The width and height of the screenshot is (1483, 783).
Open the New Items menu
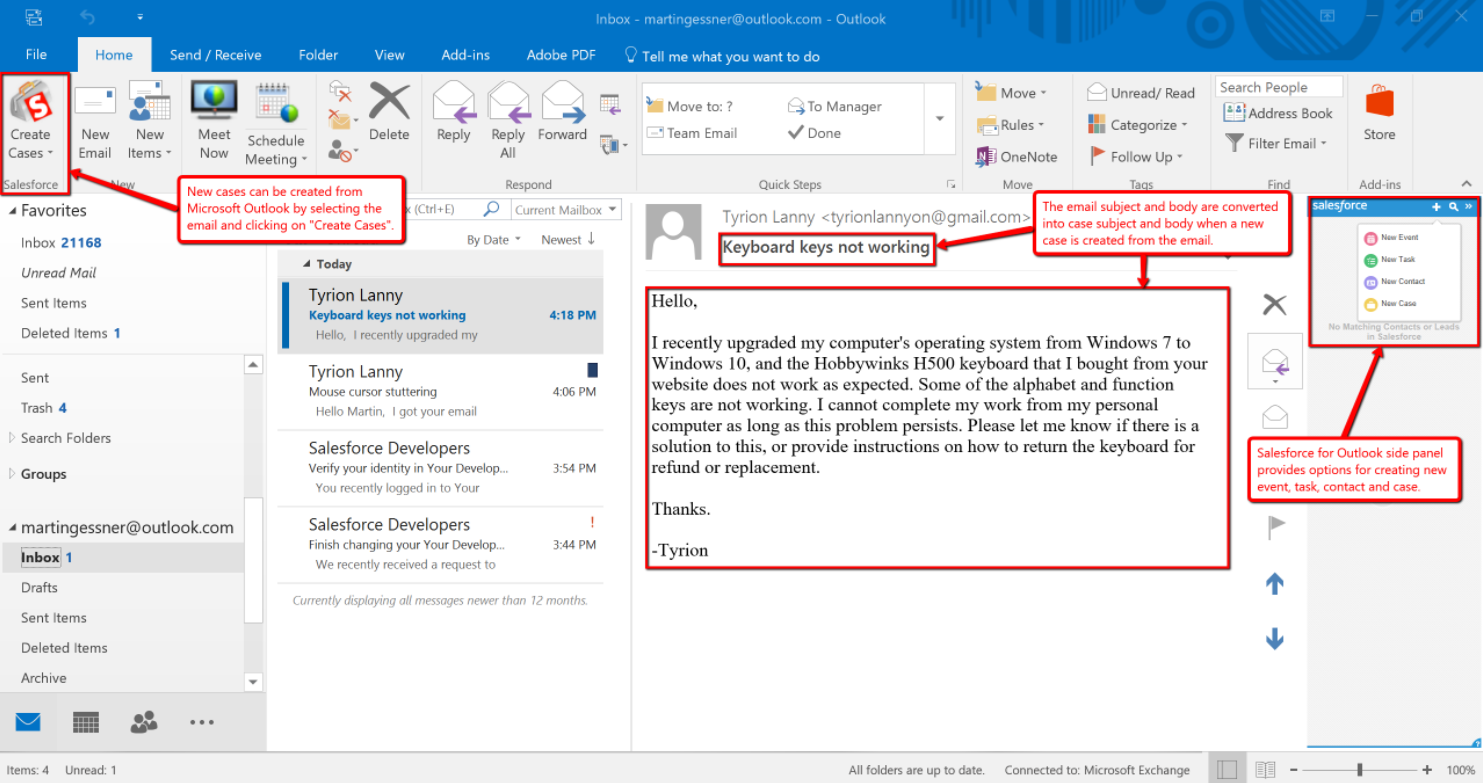(150, 122)
